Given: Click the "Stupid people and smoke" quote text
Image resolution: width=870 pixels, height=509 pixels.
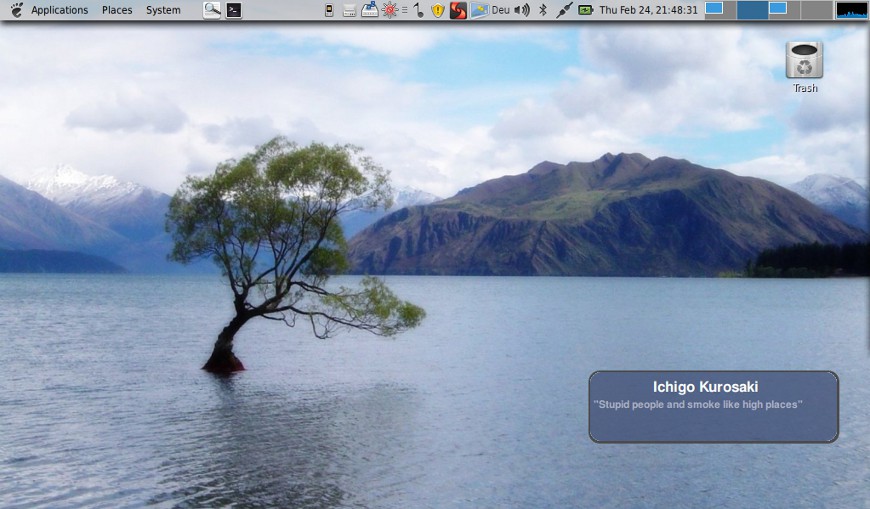Looking at the screenshot, I should click(x=698, y=405).
